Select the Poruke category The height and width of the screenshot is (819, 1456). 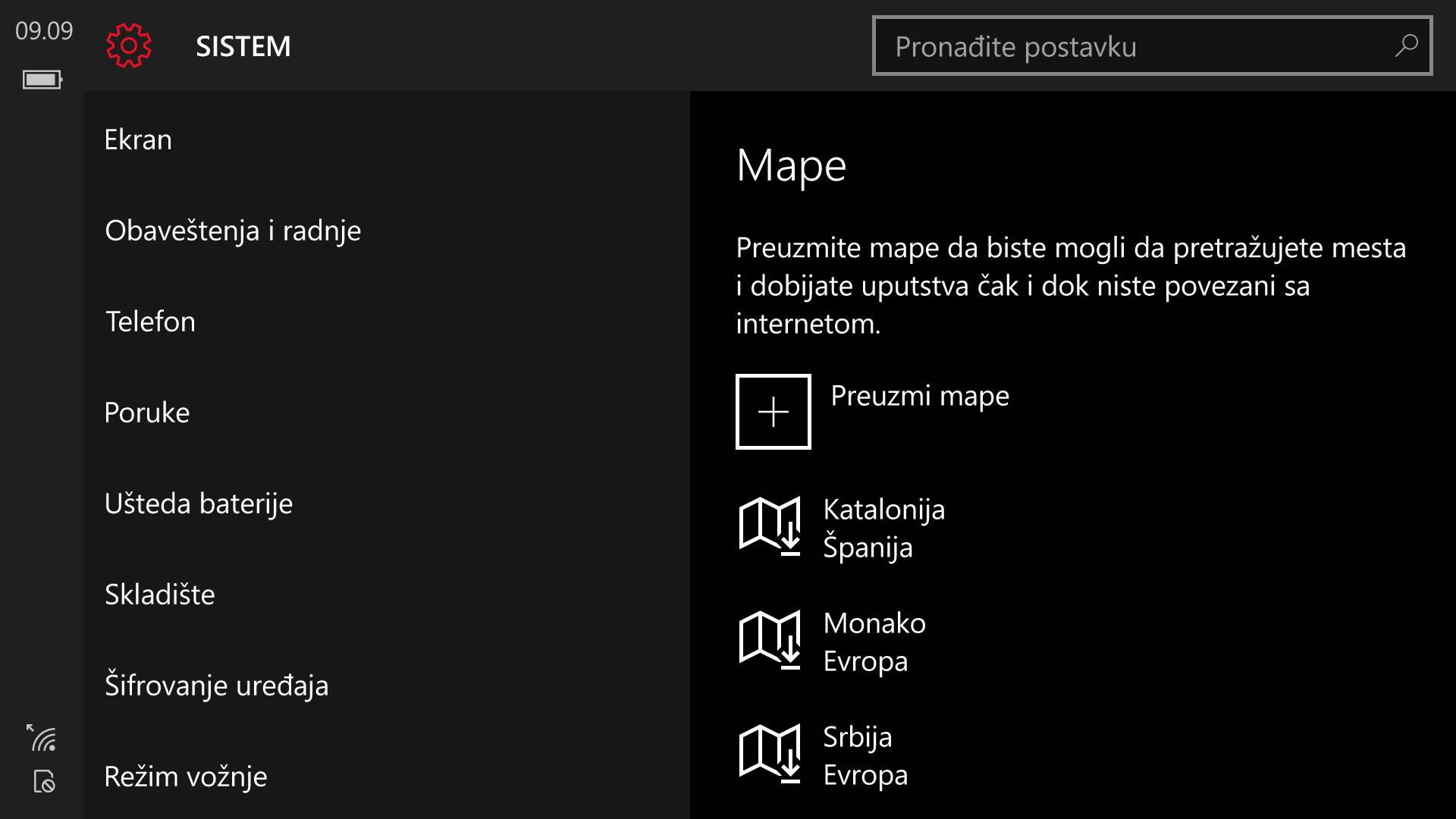[x=147, y=413]
